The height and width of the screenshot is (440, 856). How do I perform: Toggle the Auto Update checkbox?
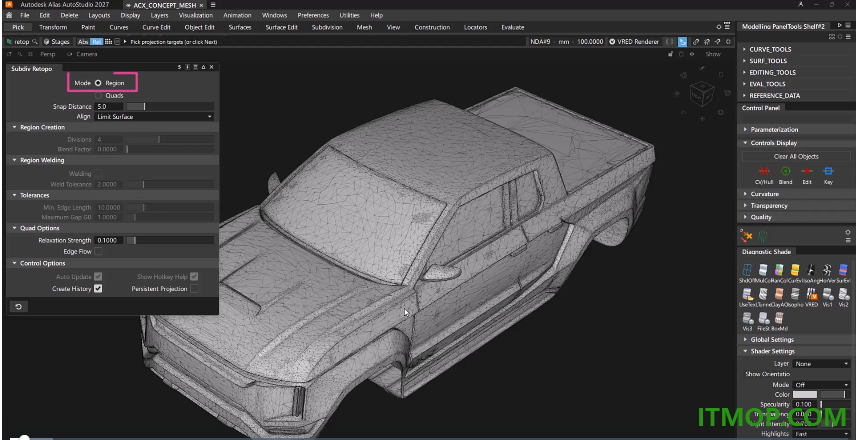[98, 277]
